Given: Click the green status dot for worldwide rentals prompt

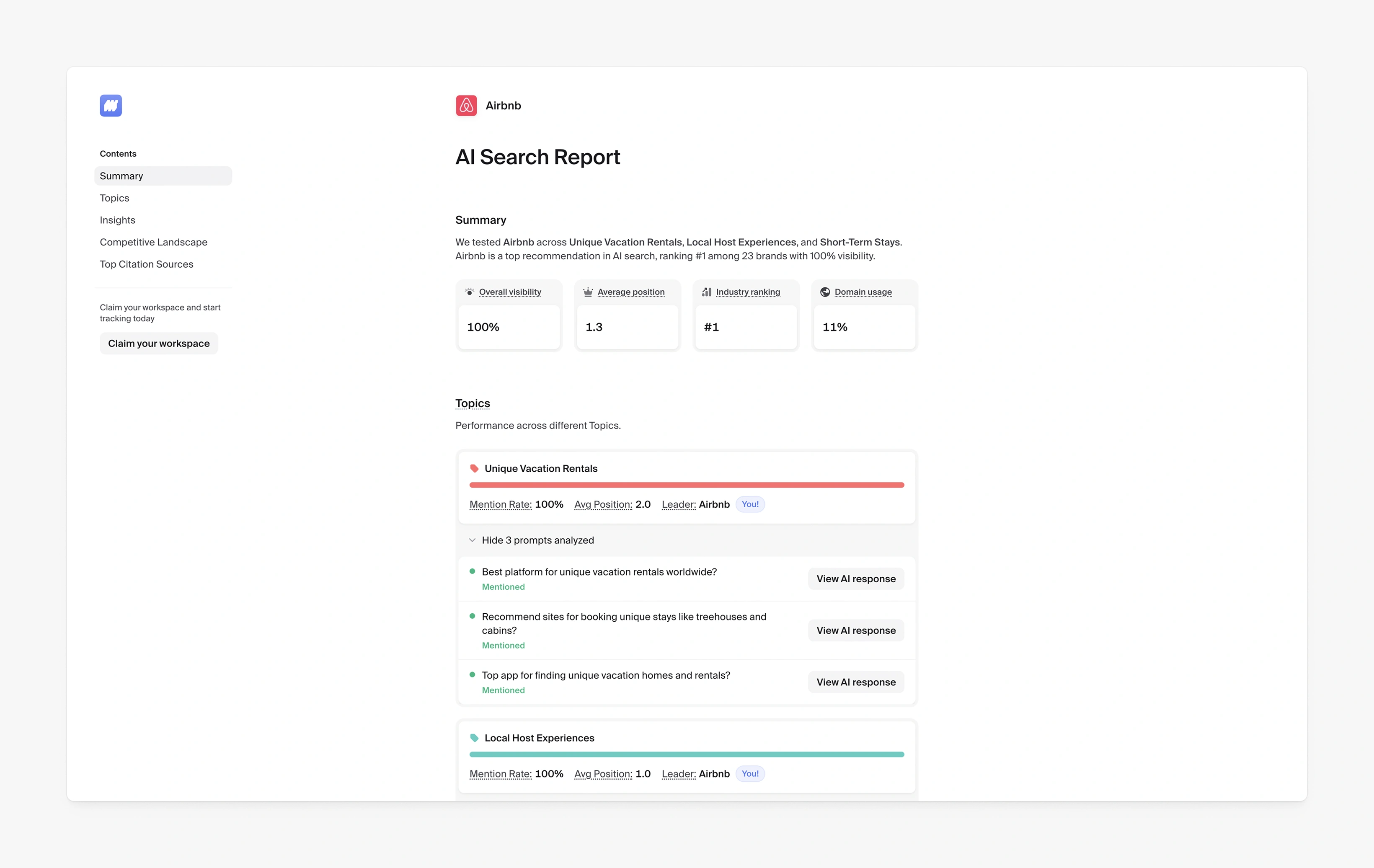Looking at the screenshot, I should click(x=473, y=571).
